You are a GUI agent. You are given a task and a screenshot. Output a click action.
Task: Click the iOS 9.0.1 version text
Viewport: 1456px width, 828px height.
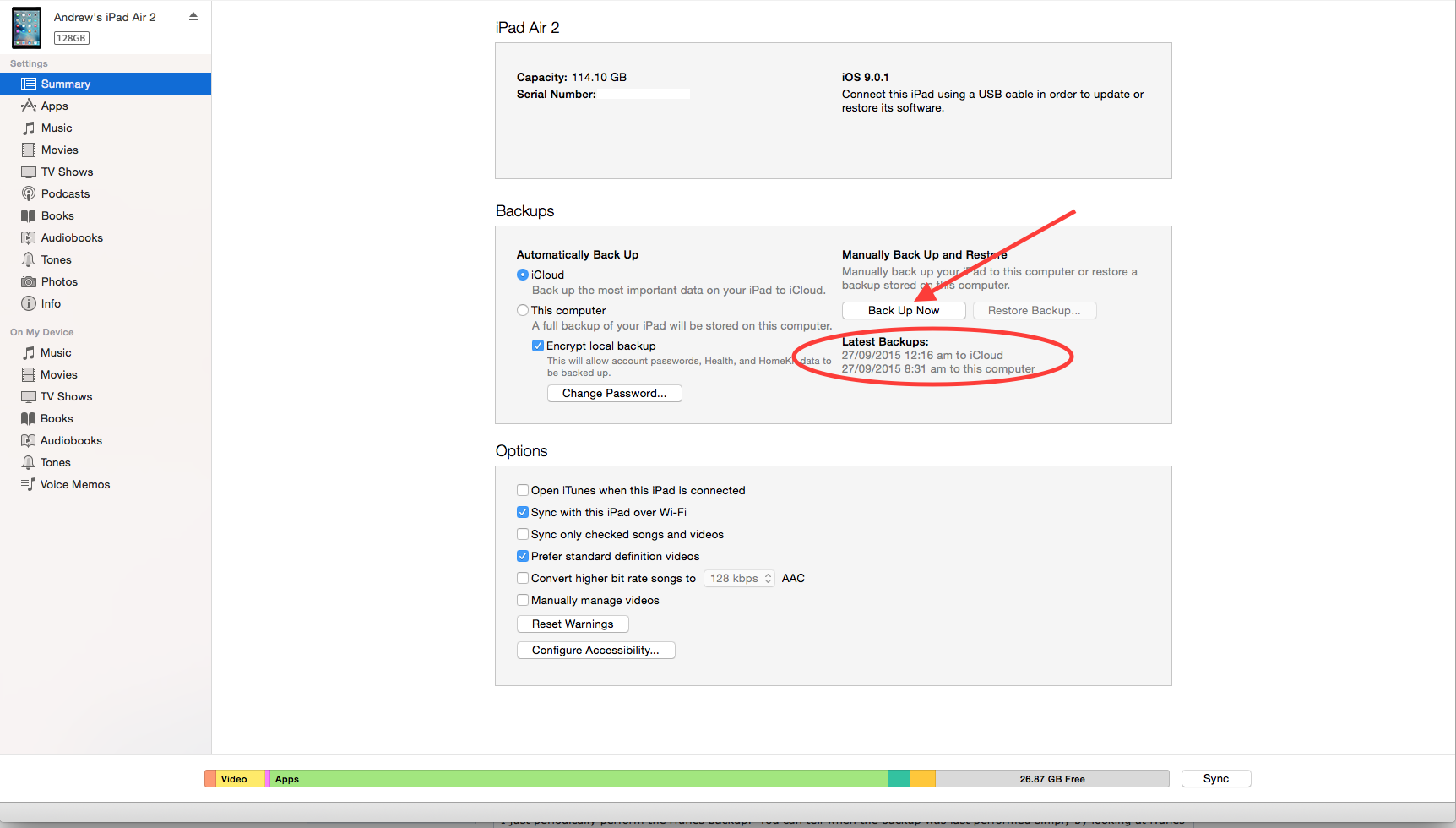tap(865, 77)
